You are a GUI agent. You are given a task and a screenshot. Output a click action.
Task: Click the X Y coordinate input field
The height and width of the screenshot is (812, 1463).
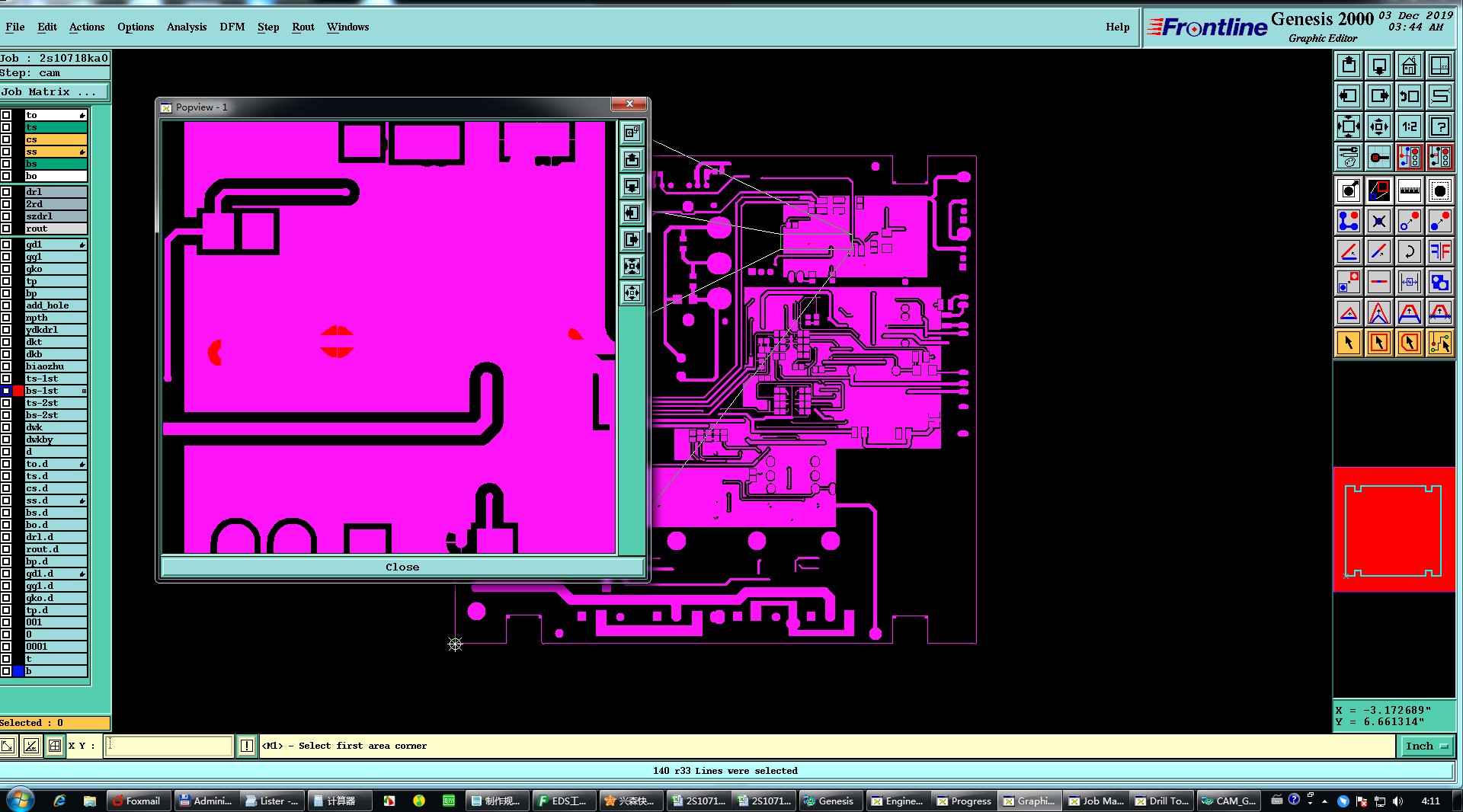[168, 746]
